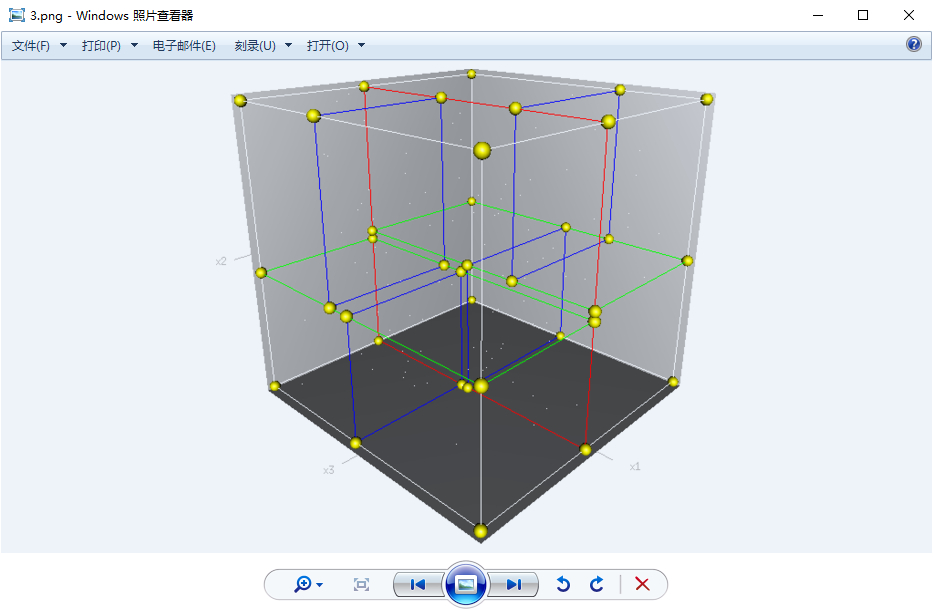Rotate the image clockwise

pyautogui.click(x=597, y=584)
